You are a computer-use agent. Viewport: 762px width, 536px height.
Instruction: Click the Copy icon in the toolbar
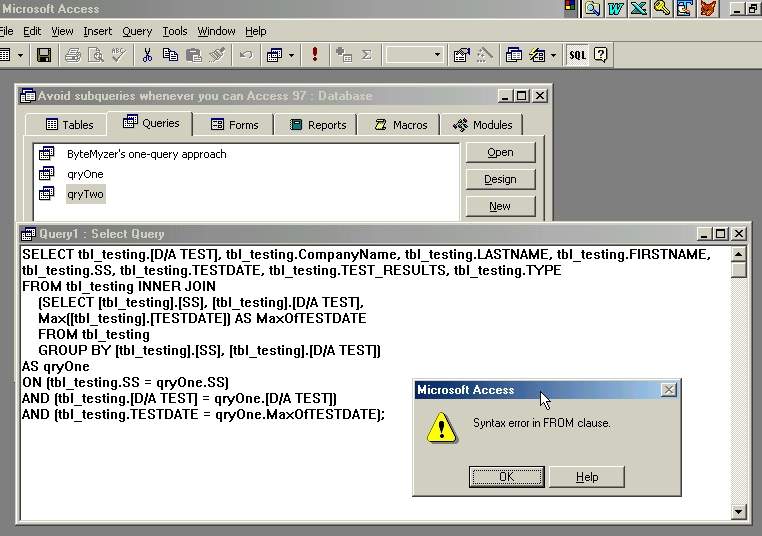(x=170, y=55)
